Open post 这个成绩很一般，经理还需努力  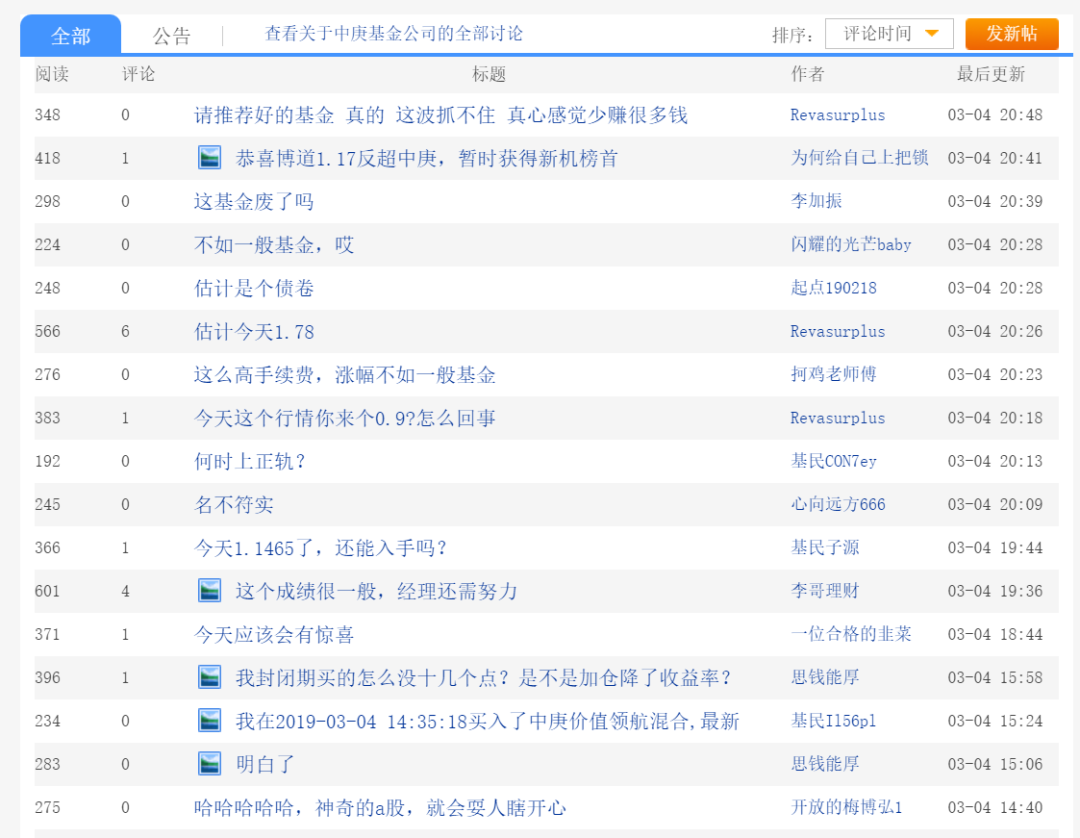376,591
